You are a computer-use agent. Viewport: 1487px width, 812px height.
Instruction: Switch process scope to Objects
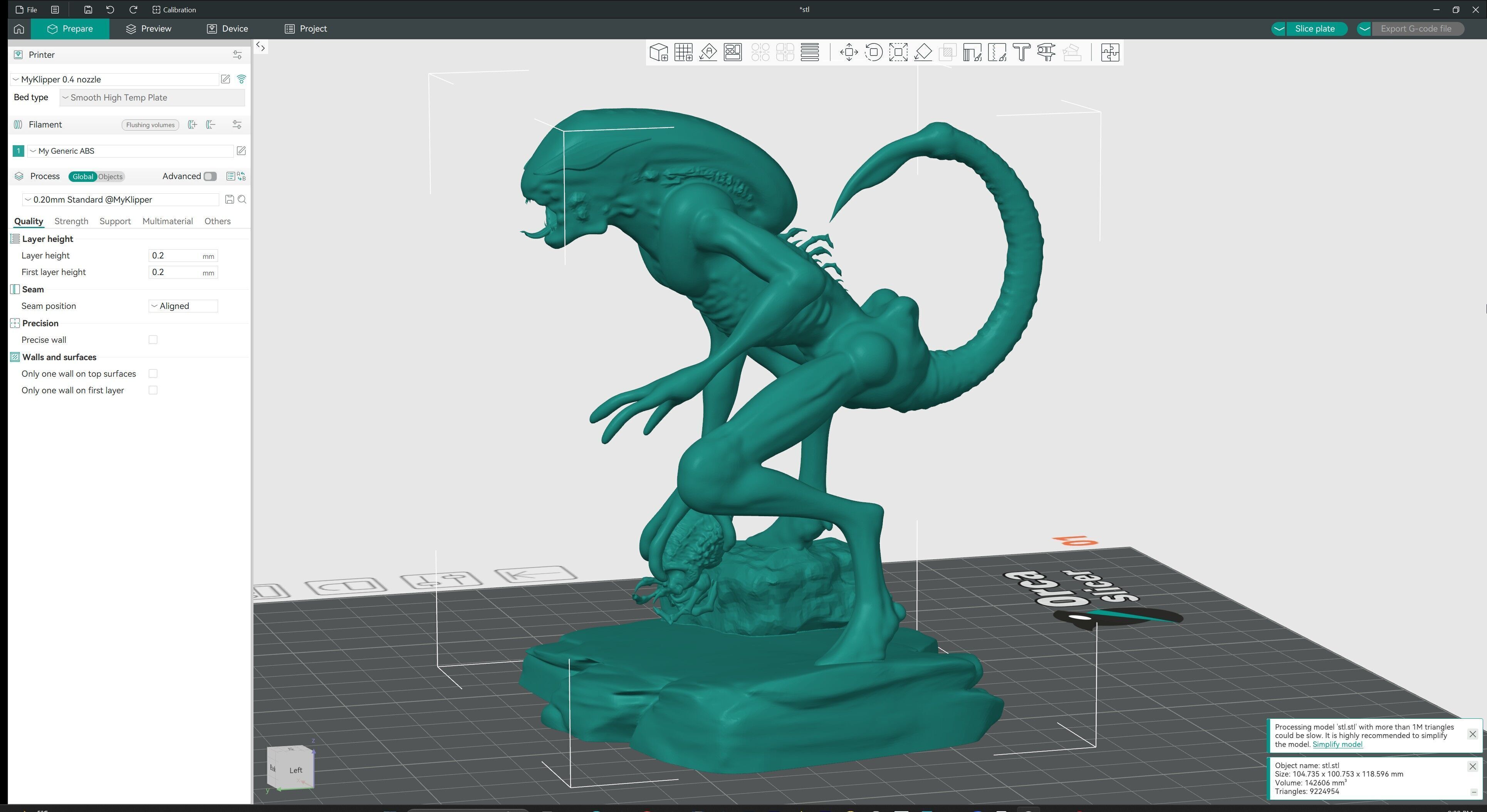110,176
